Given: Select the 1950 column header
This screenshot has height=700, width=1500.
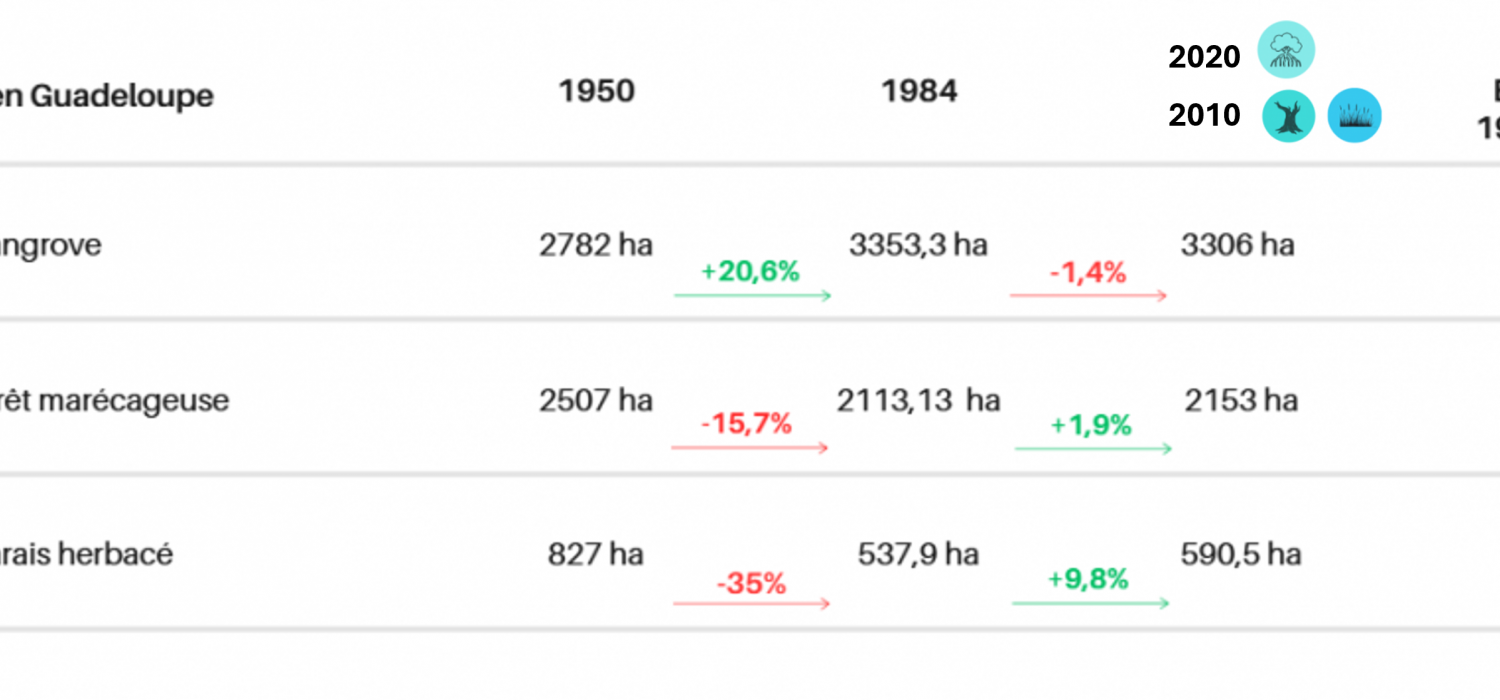Looking at the screenshot, I should click(597, 91).
